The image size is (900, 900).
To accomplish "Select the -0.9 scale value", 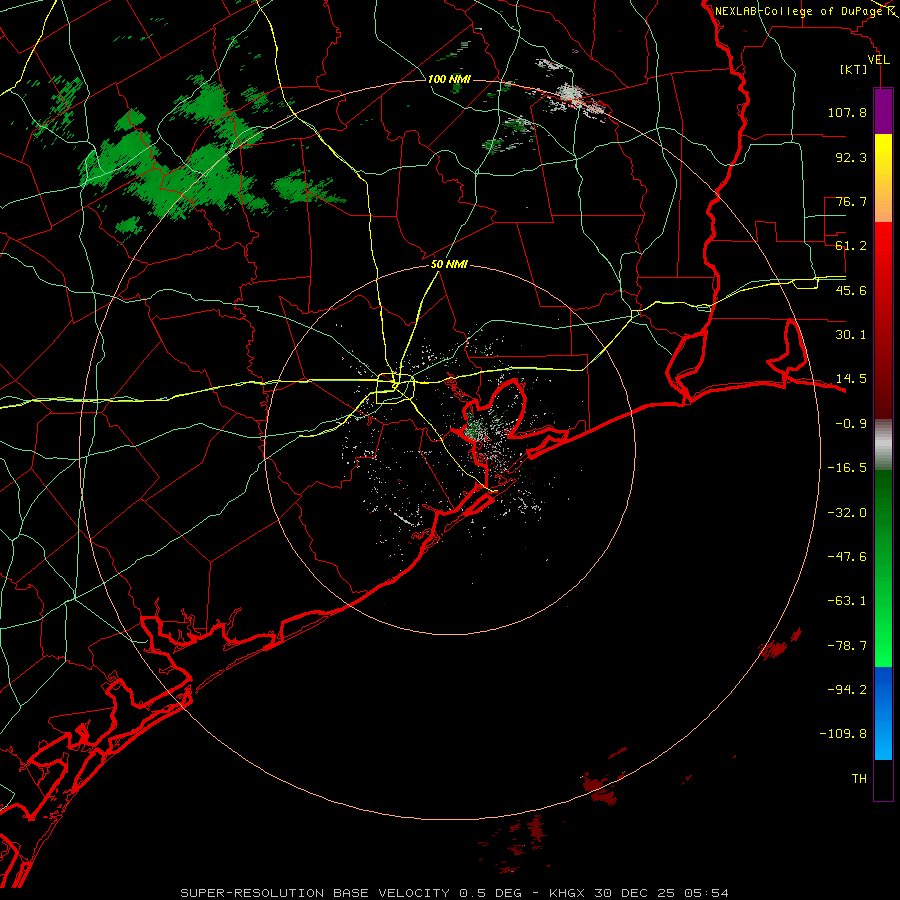I will pyautogui.click(x=851, y=424).
